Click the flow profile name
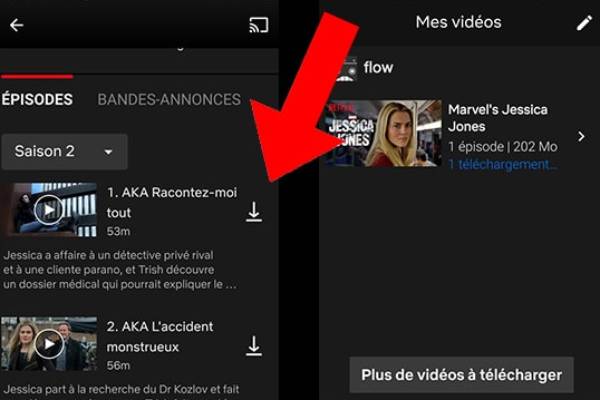The image size is (600, 400). (378, 68)
